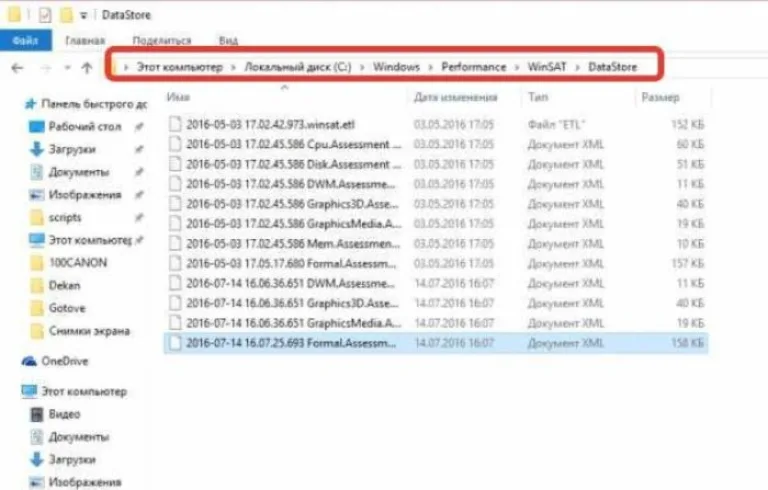Image resolution: width=768 pixels, height=490 pixels.
Task: Open the Dekan folder in sidebar
Action: (64, 285)
